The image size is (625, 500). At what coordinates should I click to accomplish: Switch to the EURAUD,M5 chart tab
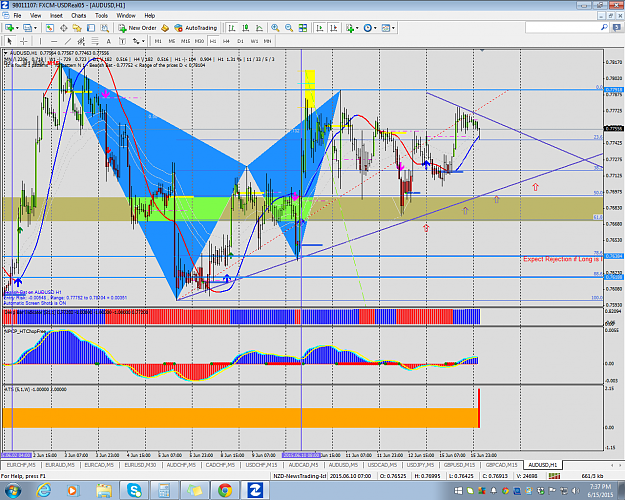(x=60, y=465)
